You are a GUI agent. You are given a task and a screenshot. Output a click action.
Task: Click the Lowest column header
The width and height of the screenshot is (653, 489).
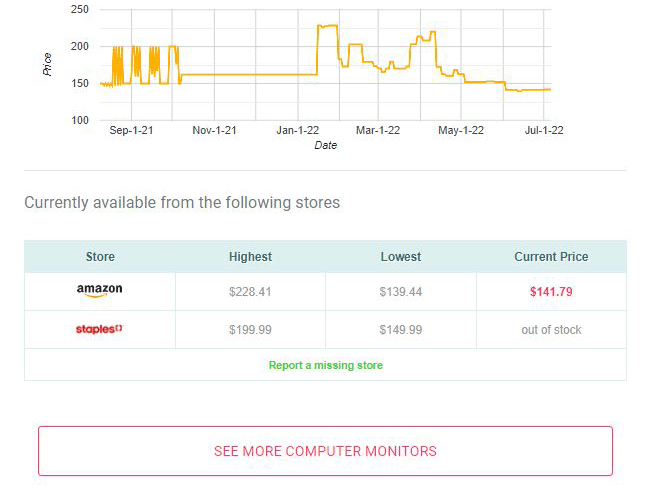[x=400, y=257]
